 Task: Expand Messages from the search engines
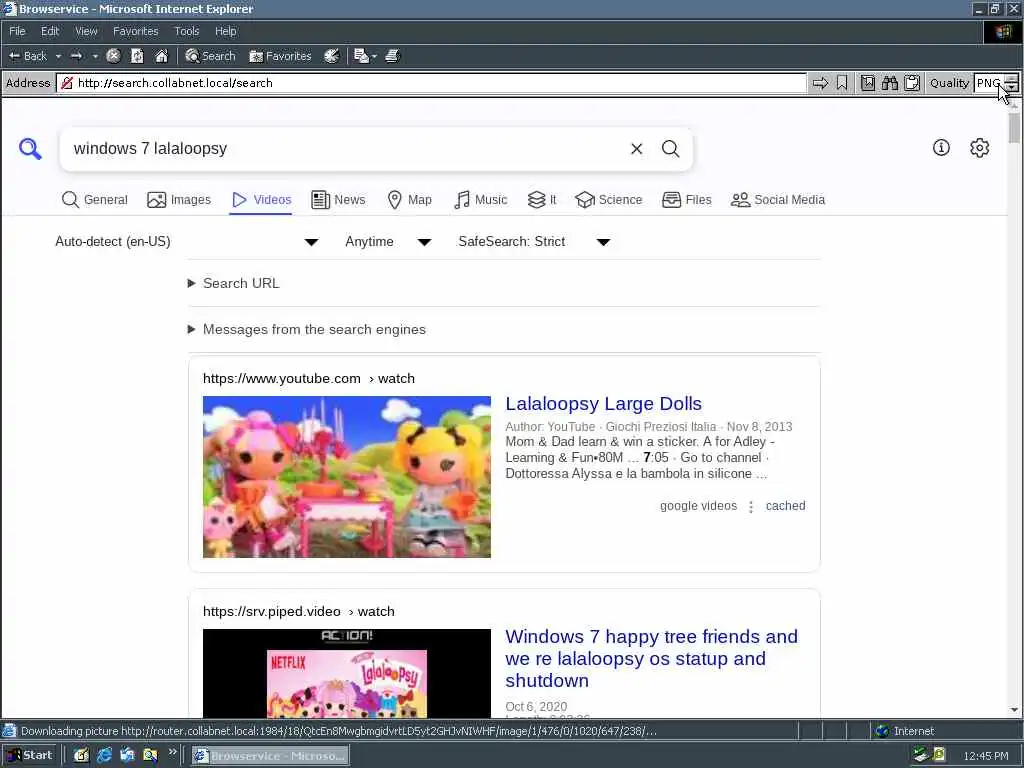point(307,330)
